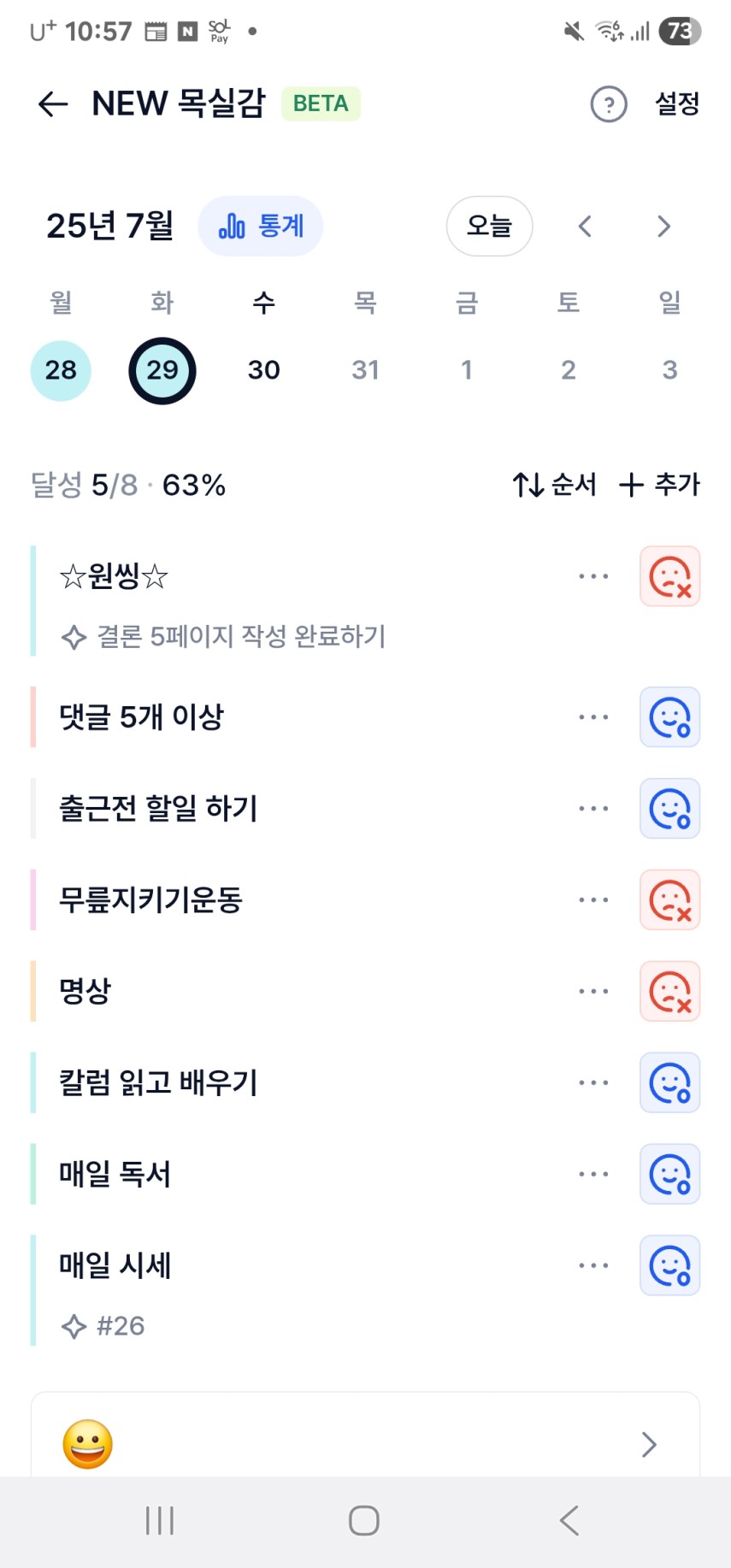Screen dimensions: 731x1568
Task: Tap the 추가 plus icon
Action: click(x=631, y=485)
